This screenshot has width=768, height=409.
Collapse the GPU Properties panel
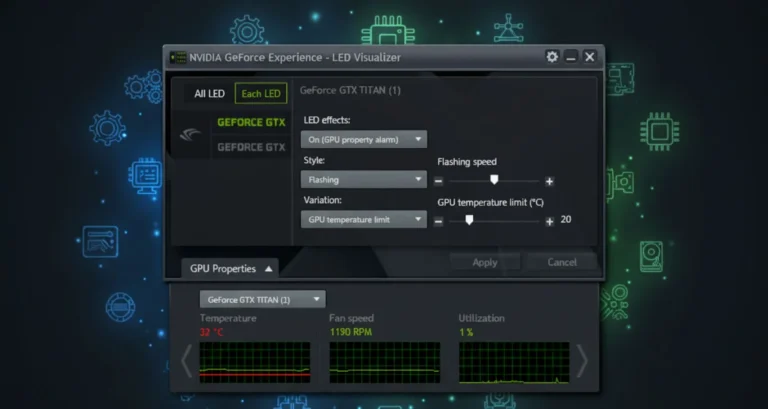[x=230, y=268]
